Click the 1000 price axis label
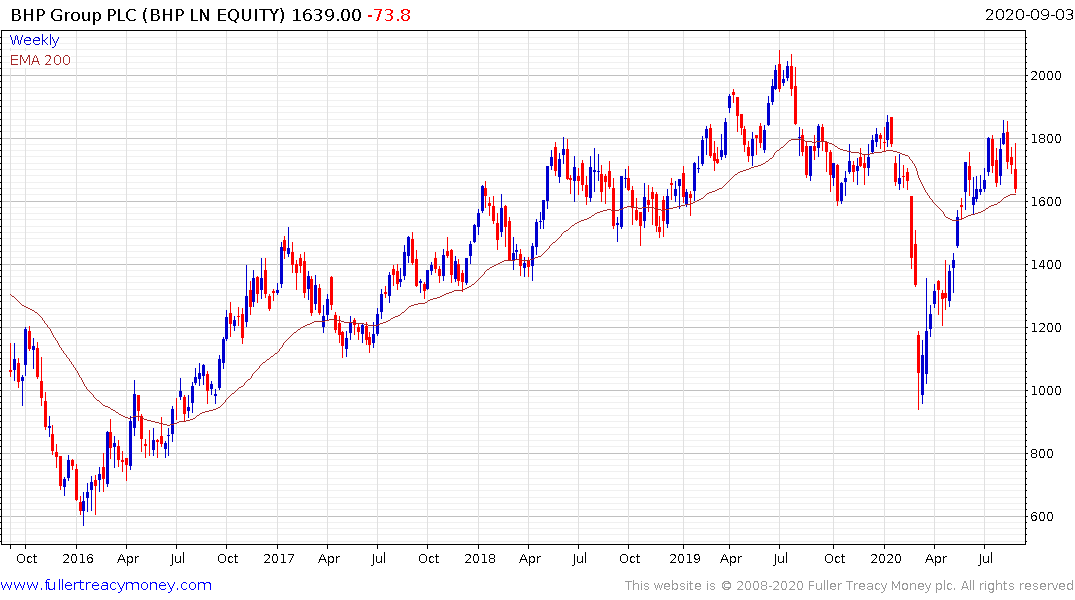Image resolution: width=1075 pixels, height=600 pixels. [x=1046, y=391]
